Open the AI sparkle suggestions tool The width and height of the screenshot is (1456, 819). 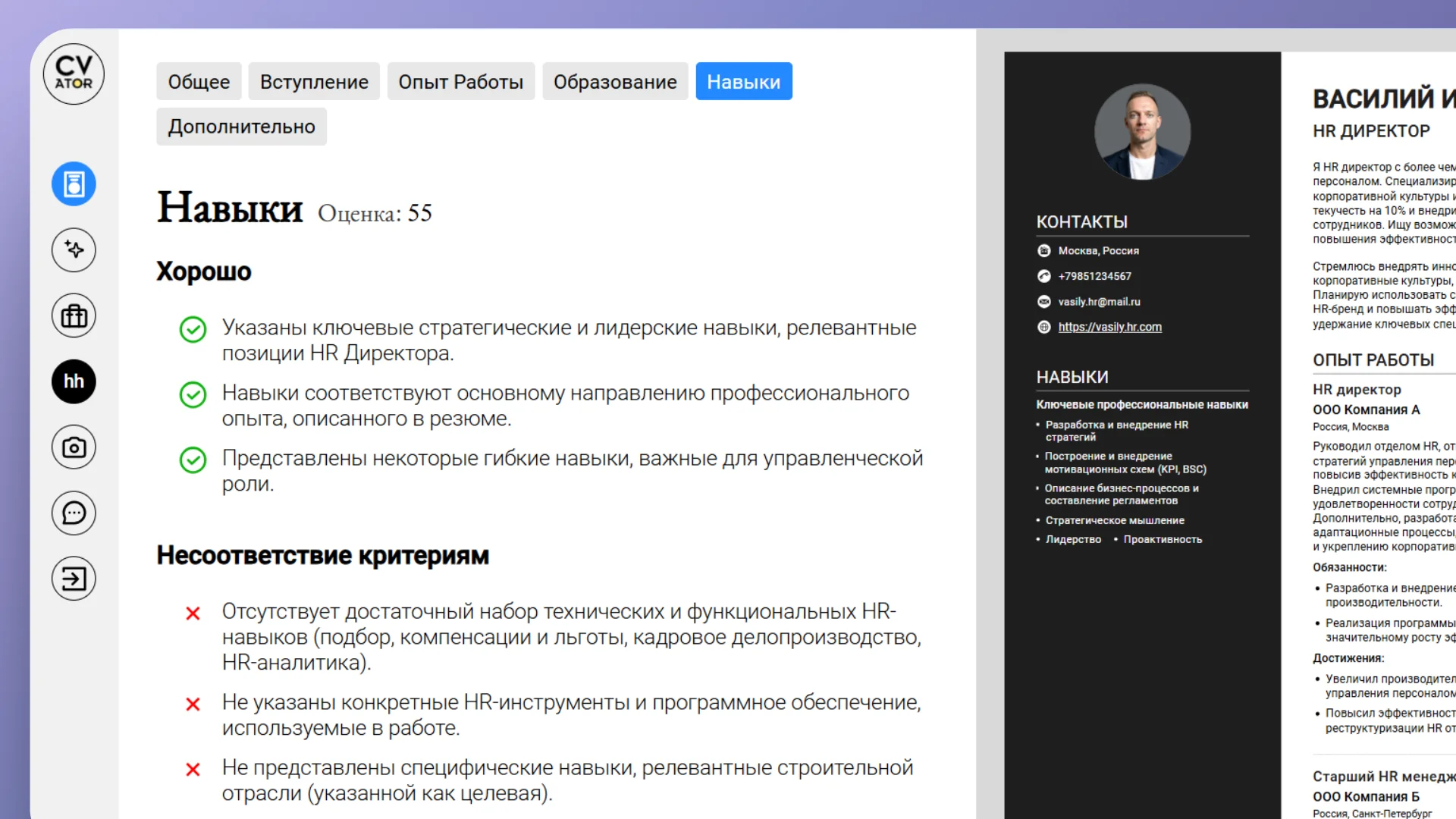(x=73, y=249)
